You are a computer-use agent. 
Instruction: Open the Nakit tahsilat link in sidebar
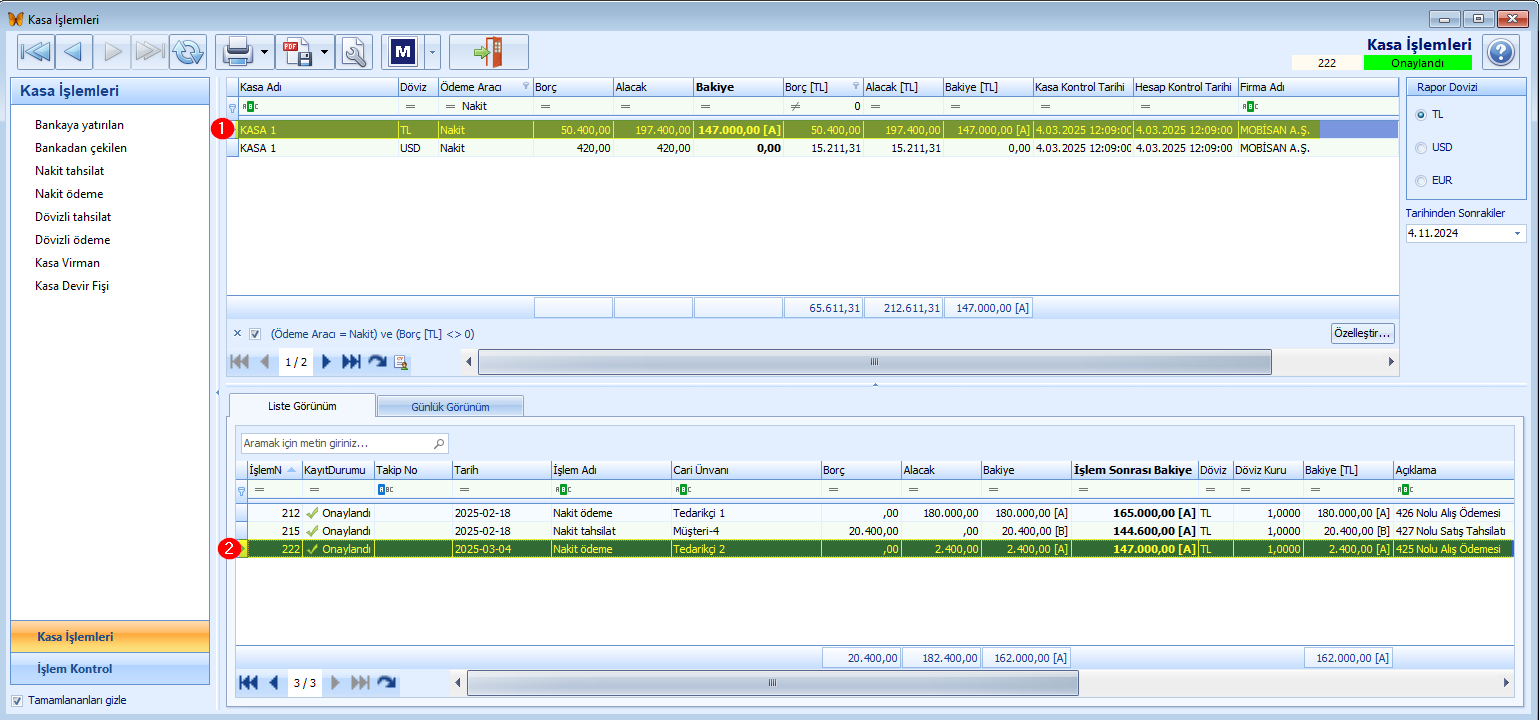69,171
